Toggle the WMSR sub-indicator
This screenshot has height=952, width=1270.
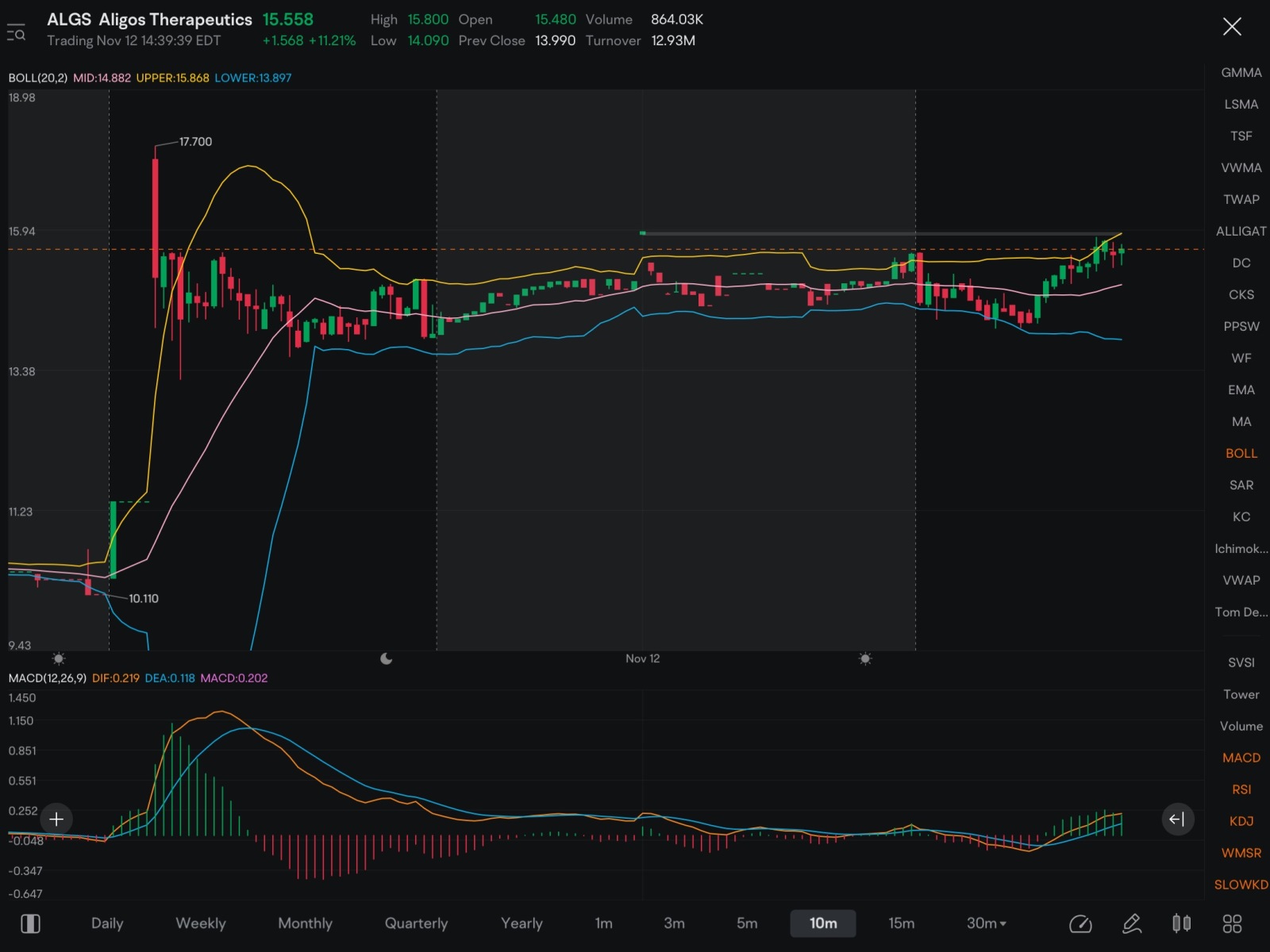(x=1241, y=853)
